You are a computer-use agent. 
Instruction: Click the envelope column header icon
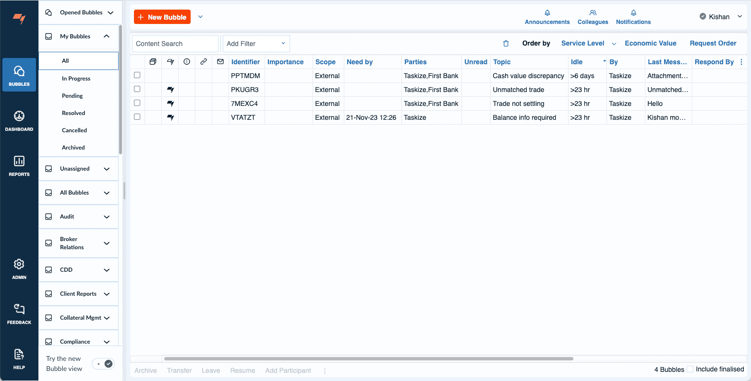(220, 62)
